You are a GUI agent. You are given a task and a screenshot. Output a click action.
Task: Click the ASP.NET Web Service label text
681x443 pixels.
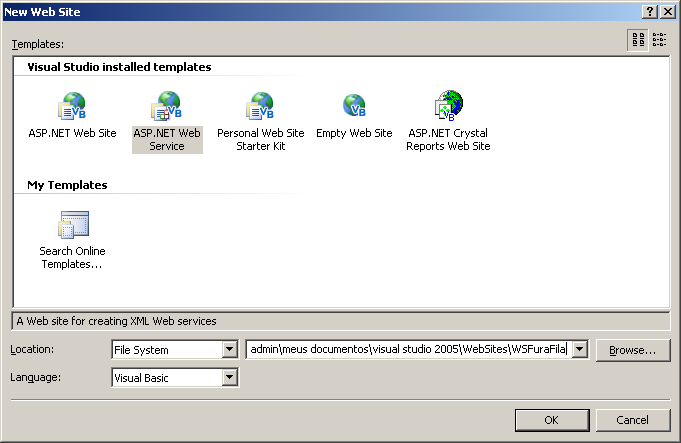(166, 139)
